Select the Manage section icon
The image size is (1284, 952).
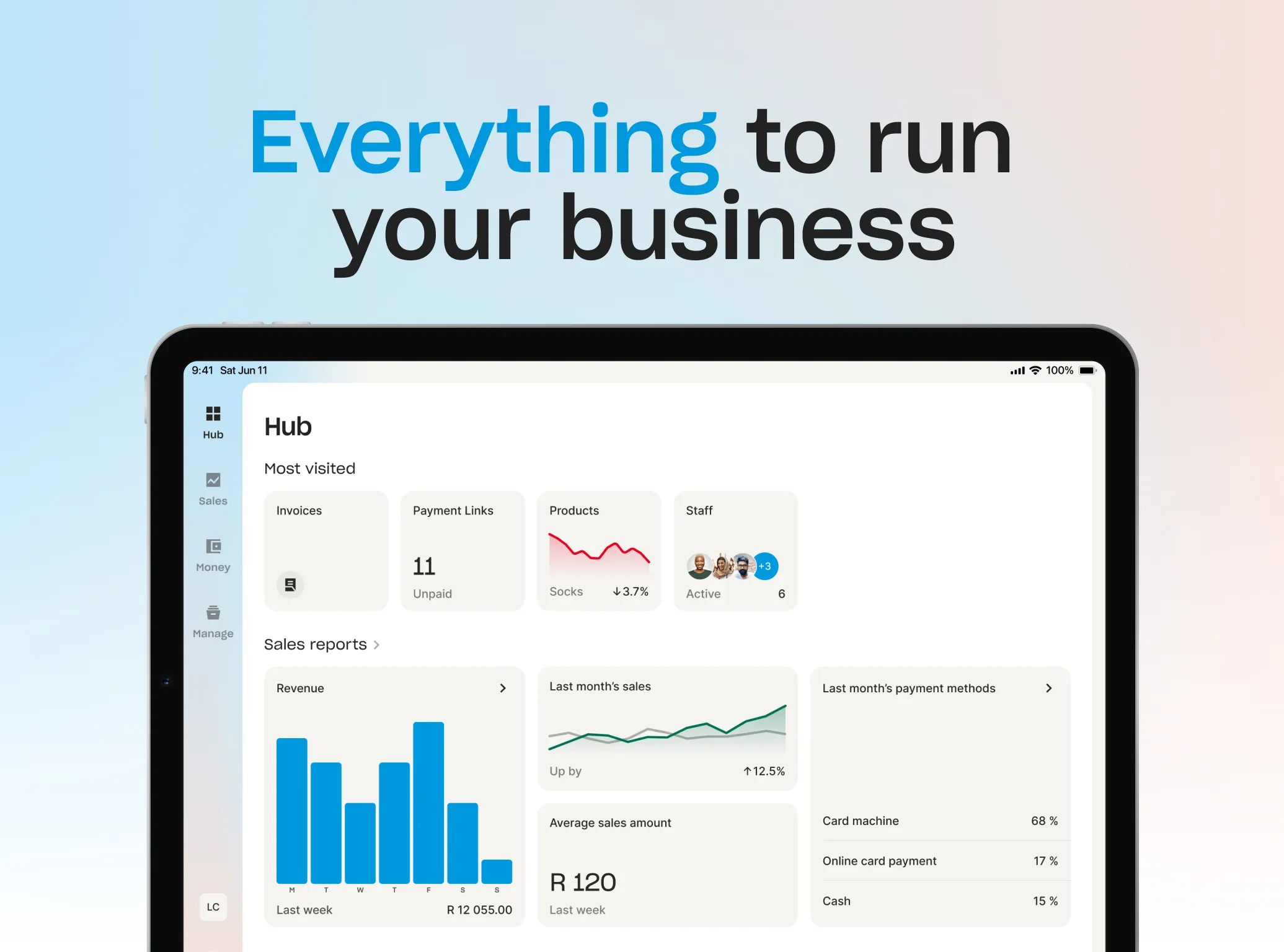(x=214, y=612)
